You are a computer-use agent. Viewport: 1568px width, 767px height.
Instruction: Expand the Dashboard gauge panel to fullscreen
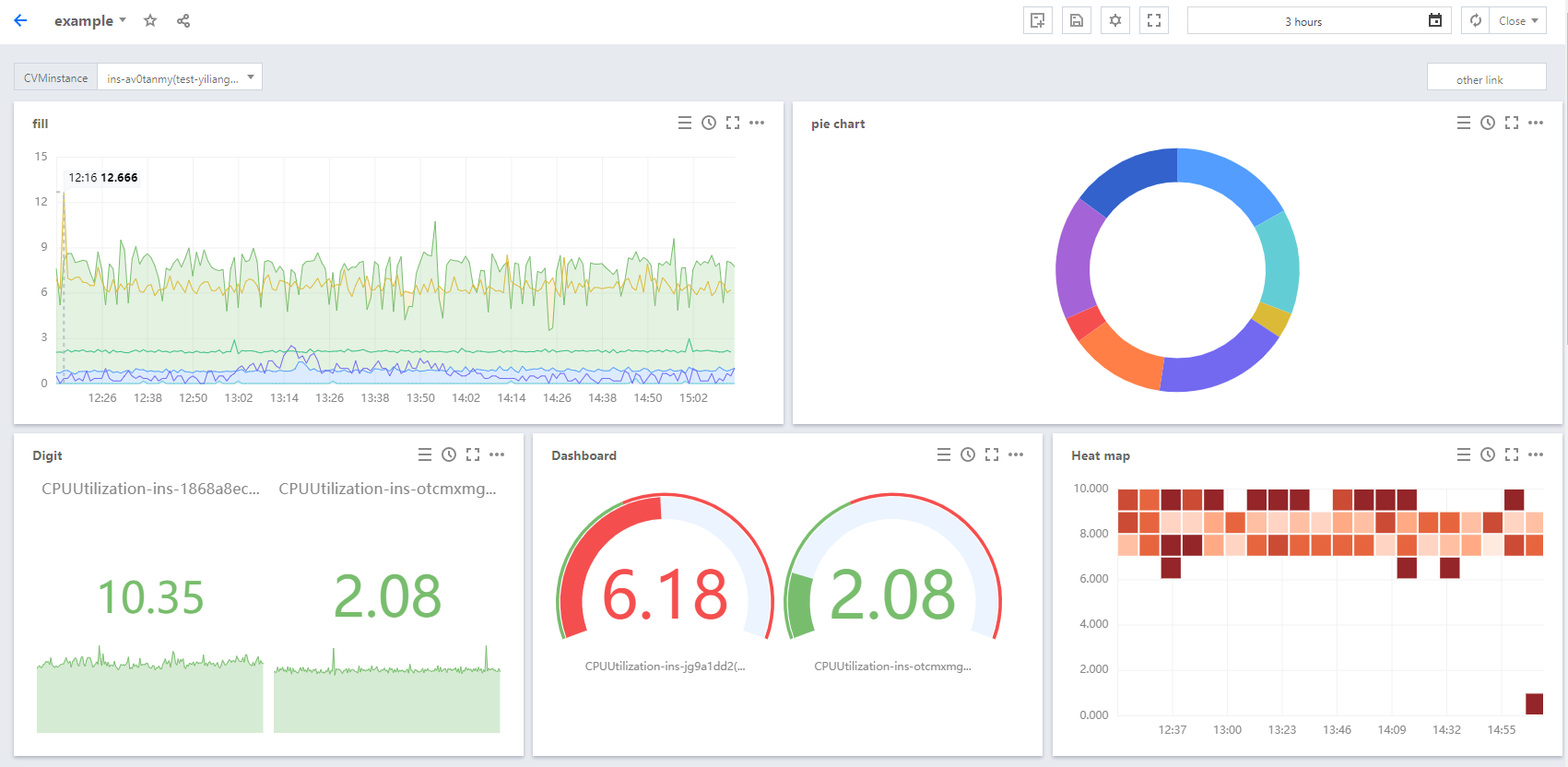pos(992,454)
